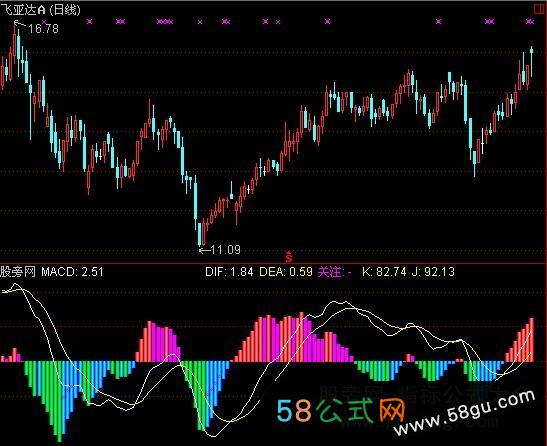The height and width of the screenshot is (446, 547).
Task: Select the DIF: 1.84 readout
Action: 229,272
